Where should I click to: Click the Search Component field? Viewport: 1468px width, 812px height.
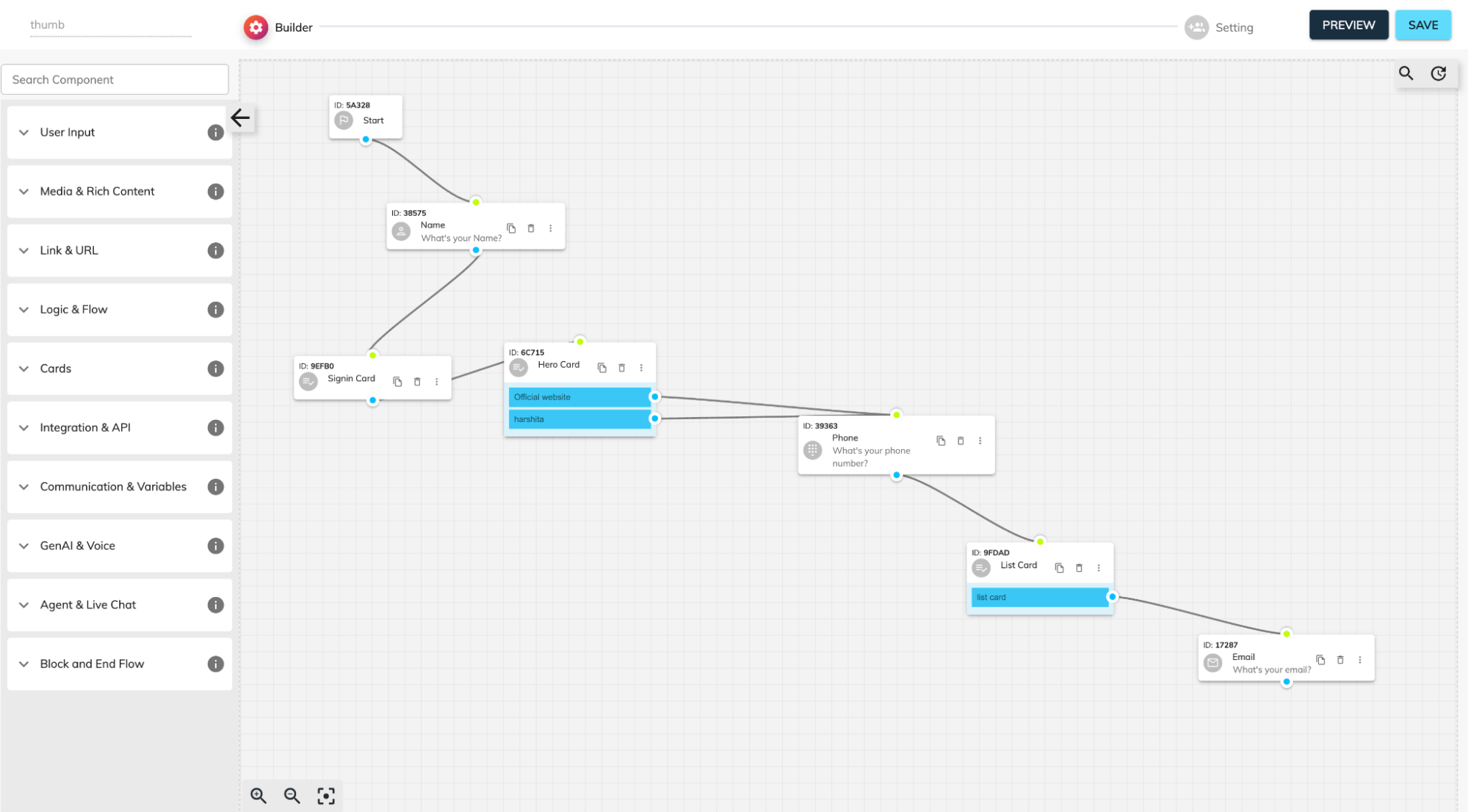coord(115,79)
